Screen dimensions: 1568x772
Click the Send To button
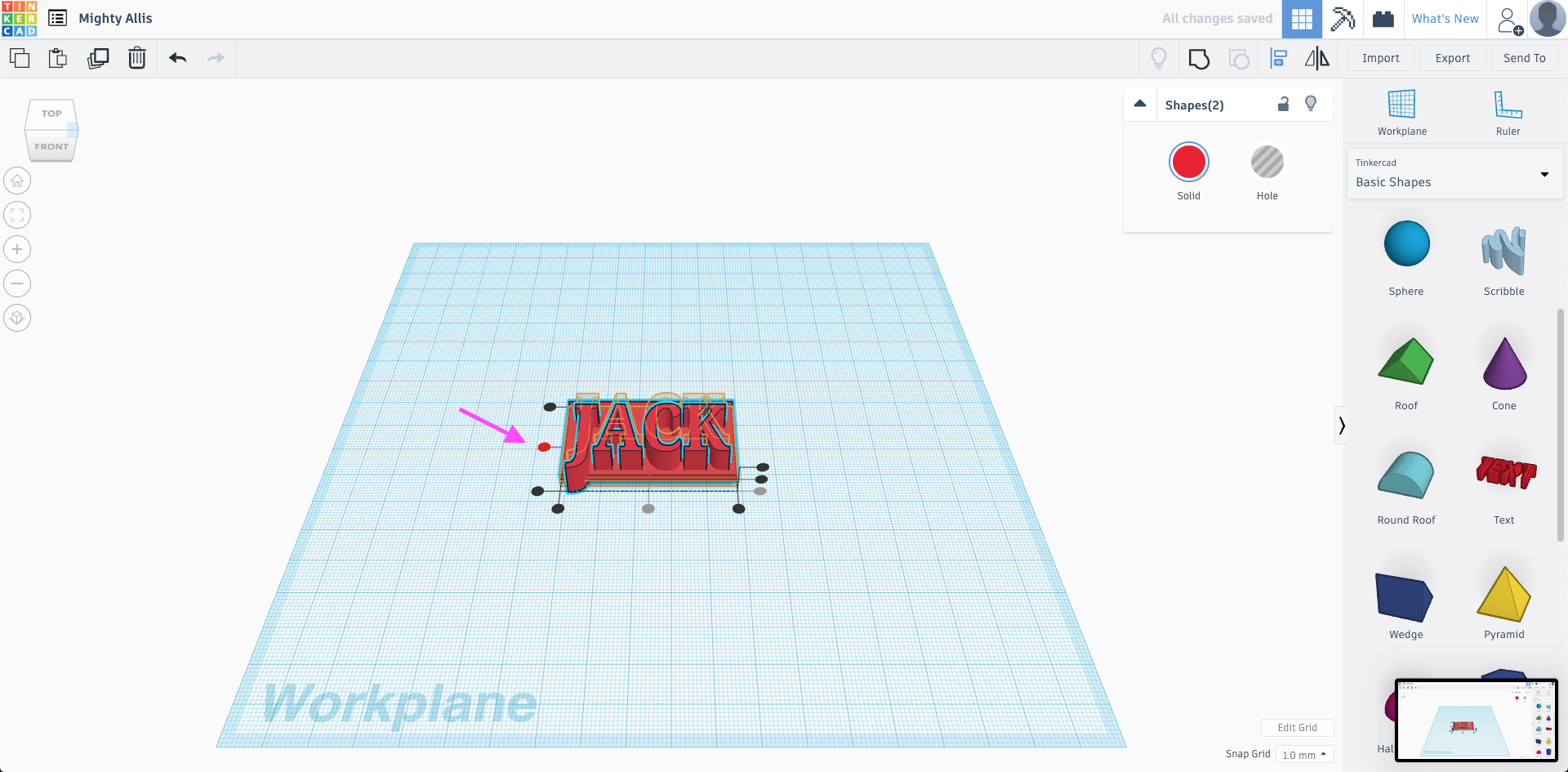[x=1524, y=58]
